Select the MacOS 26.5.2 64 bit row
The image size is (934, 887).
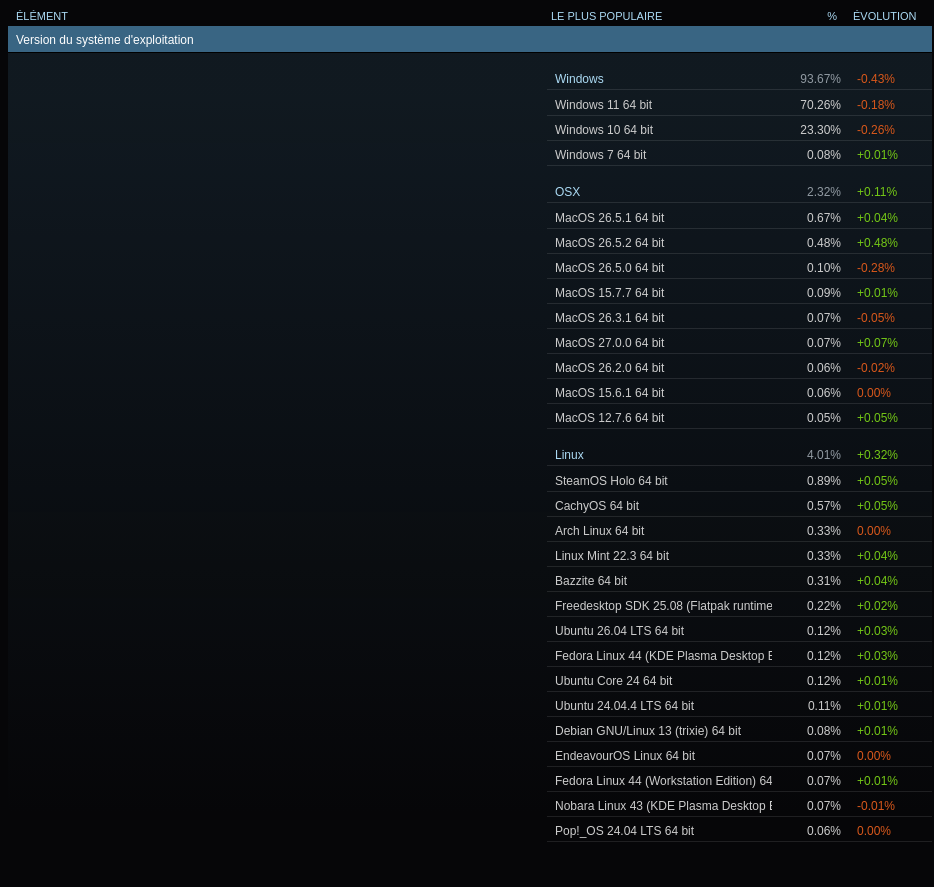pos(739,242)
